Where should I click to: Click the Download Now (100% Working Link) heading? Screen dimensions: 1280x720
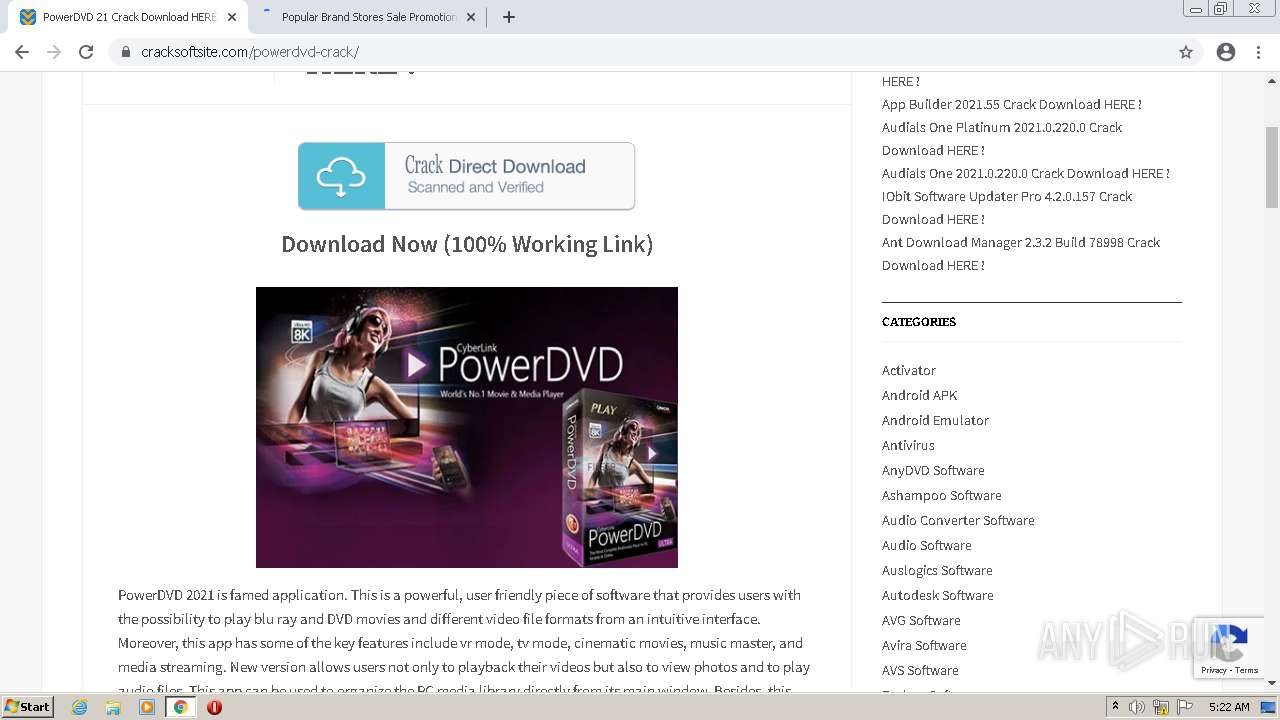467,244
